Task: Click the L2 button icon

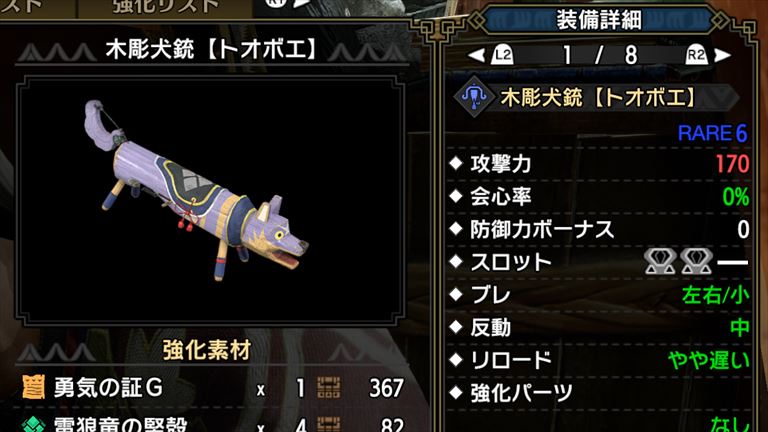Action: coord(502,55)
